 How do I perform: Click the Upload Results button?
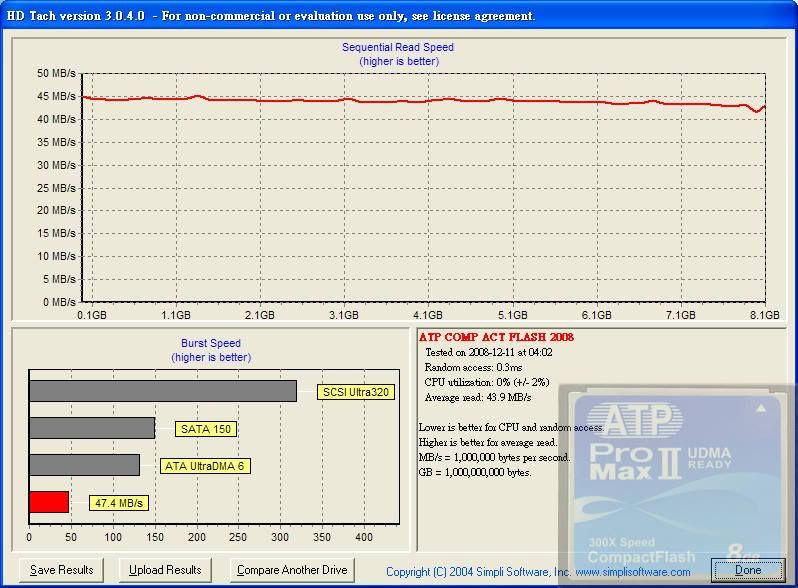tap(165, 570)
